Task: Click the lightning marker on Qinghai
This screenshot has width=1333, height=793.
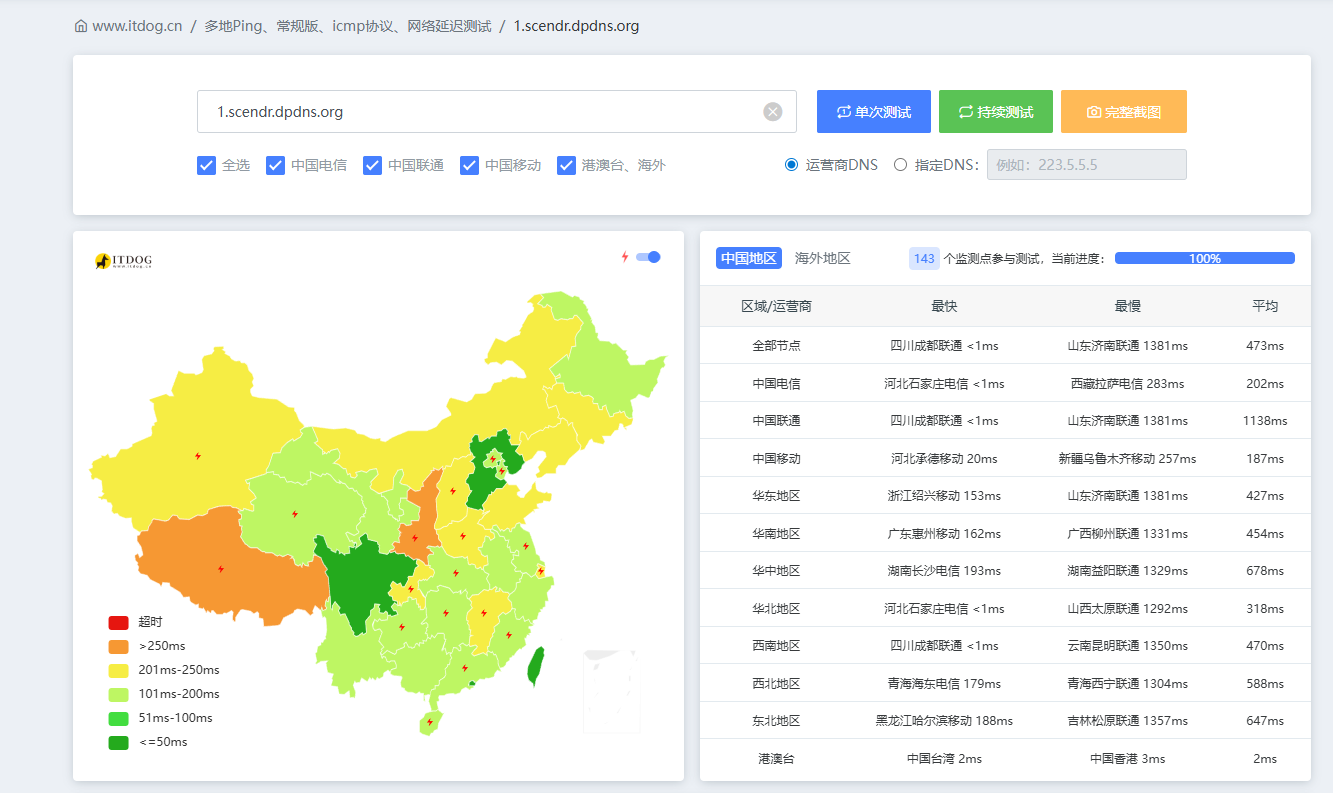Action: tap(294, 514)
